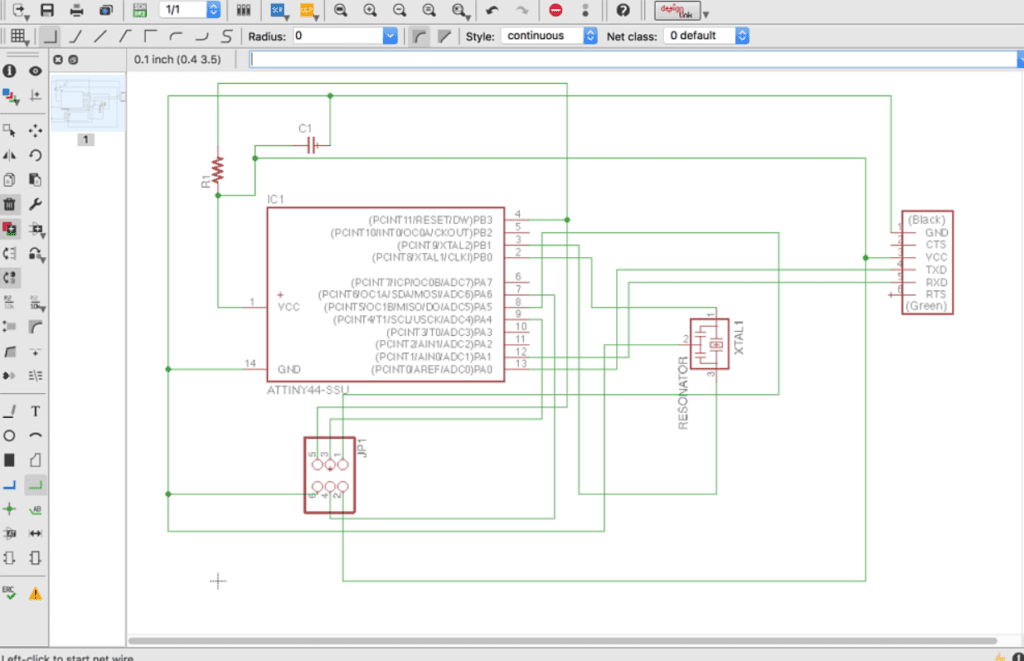Click the Undo arrow button
Viewport: 1024px width, 661px height.
click(491, 10)
